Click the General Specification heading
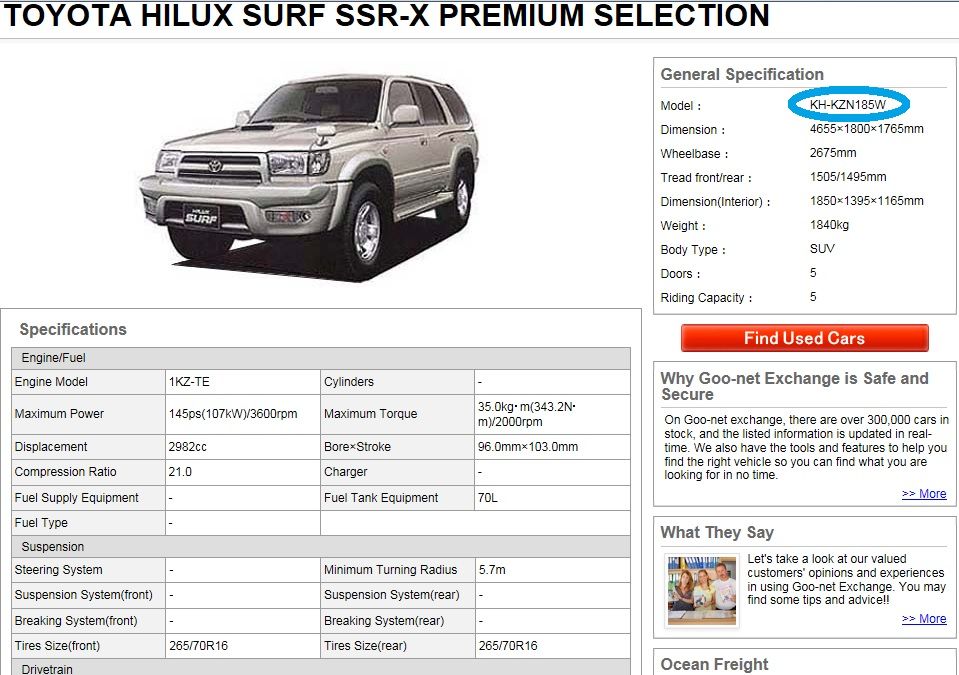Screen dimensions: 959x675 (x=742, y=75)
